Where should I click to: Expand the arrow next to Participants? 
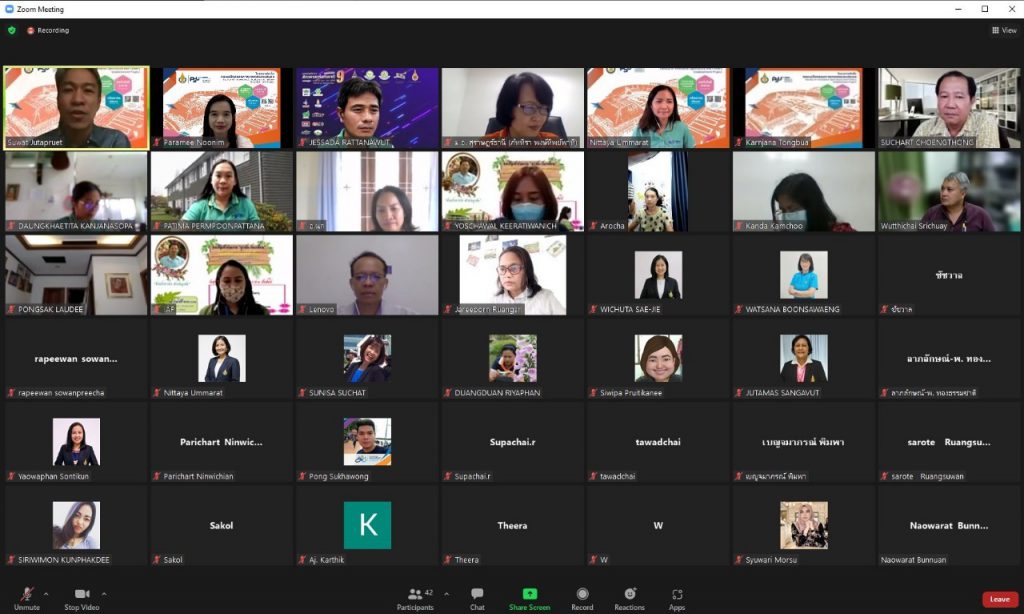(x=446, y=593)
